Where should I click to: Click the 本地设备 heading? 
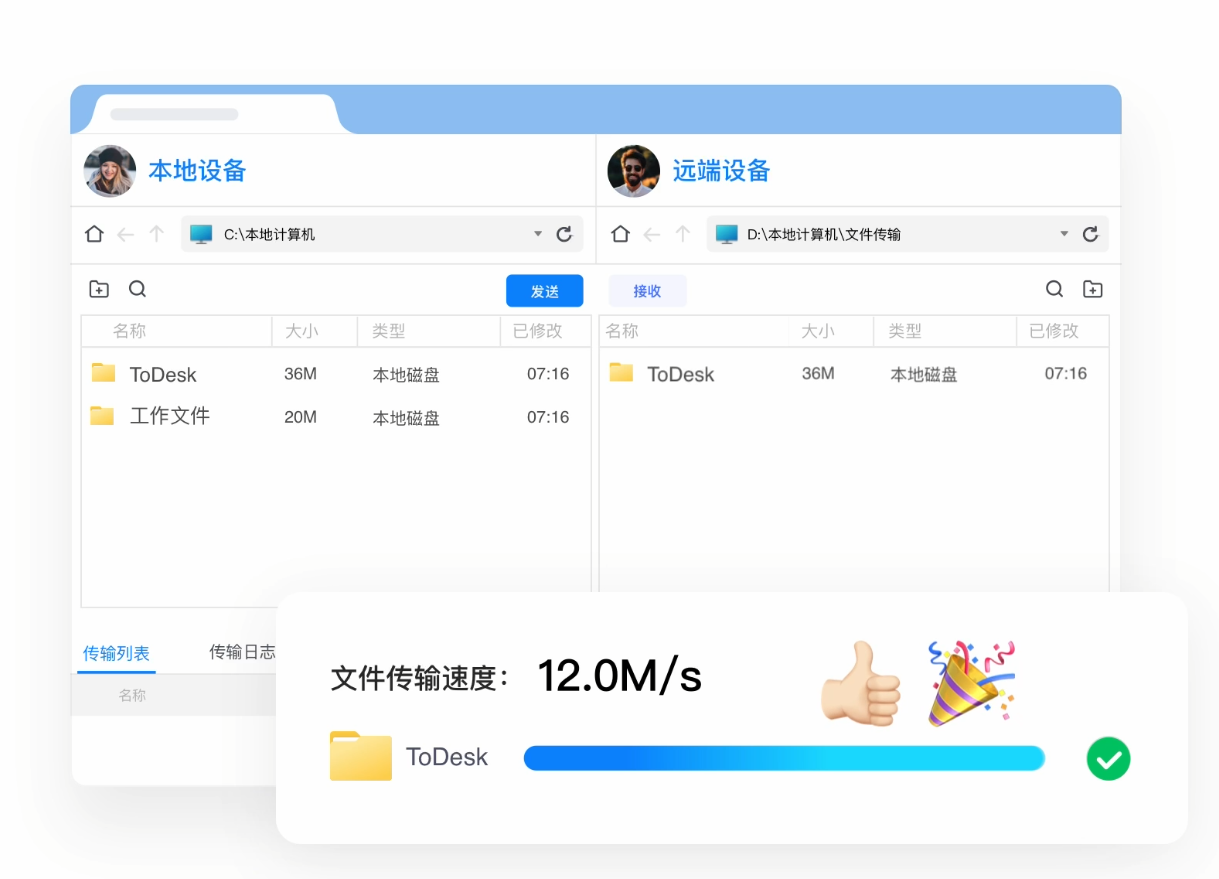197,171
